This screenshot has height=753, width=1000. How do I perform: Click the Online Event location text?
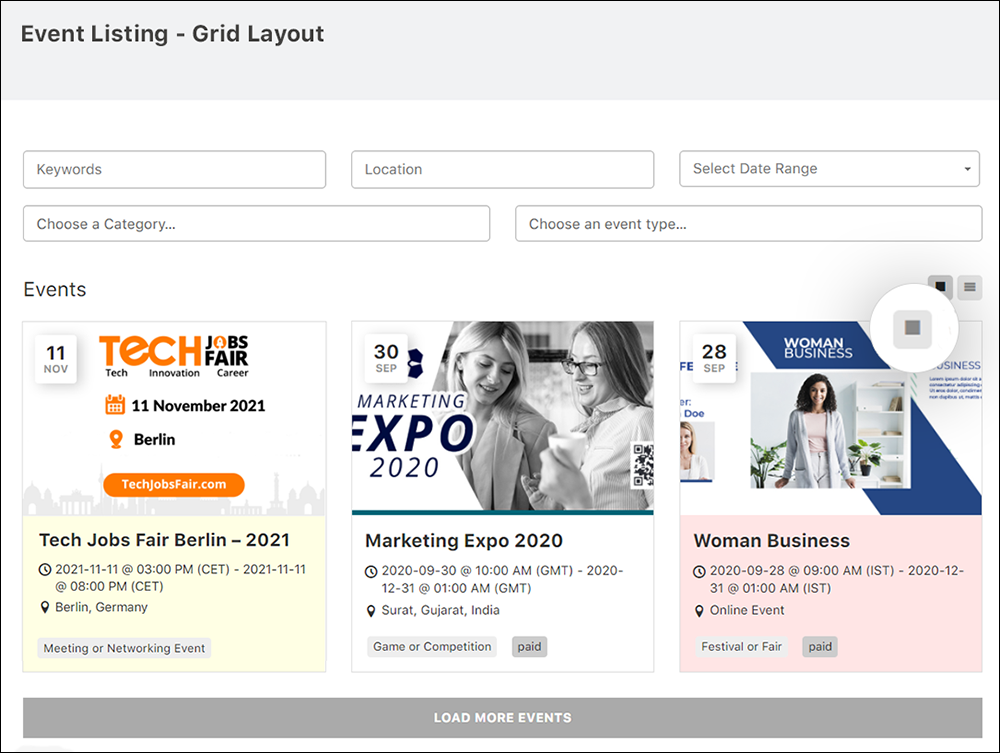(747, 610)
